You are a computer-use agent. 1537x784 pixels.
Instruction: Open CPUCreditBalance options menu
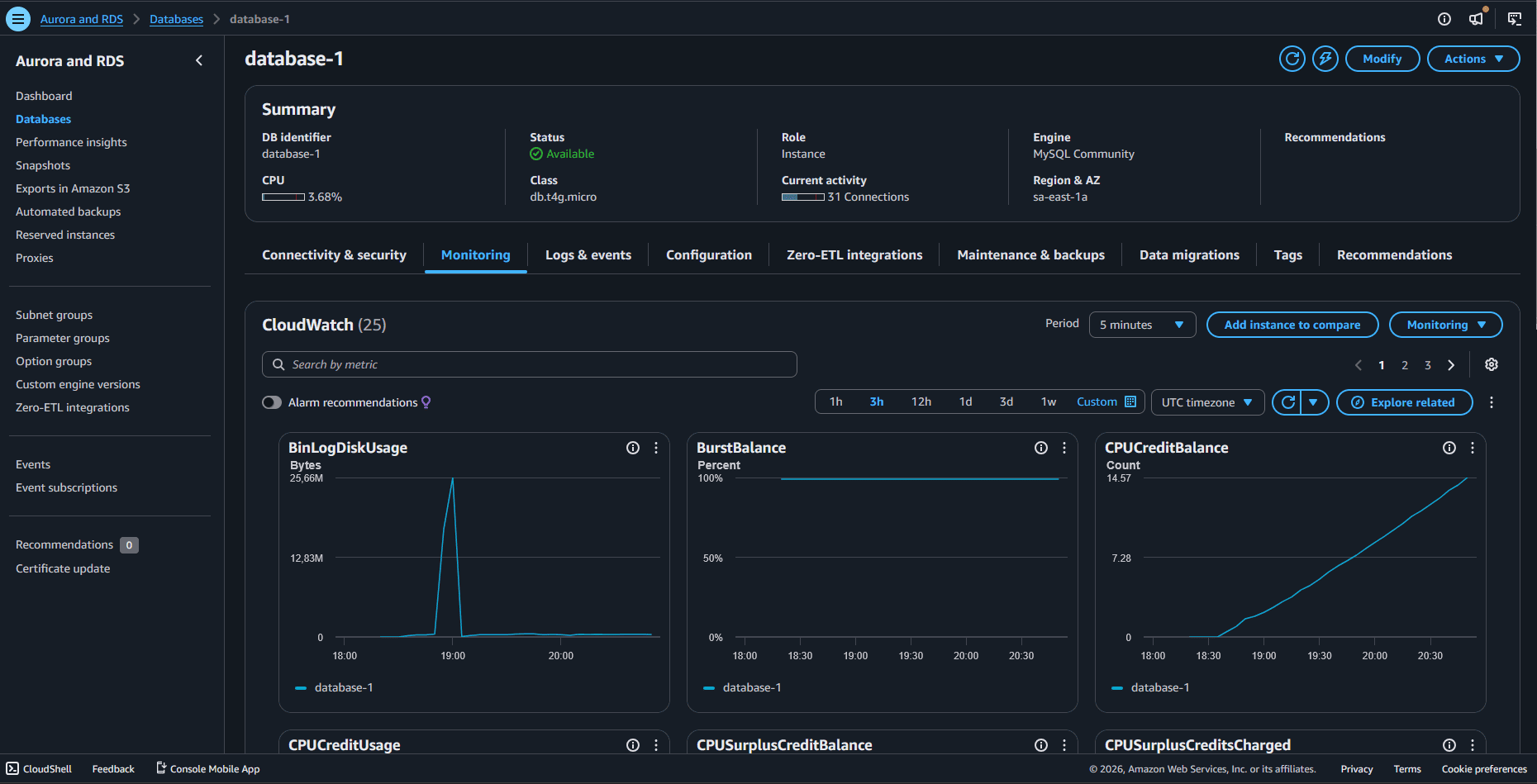click(1473, 448)
